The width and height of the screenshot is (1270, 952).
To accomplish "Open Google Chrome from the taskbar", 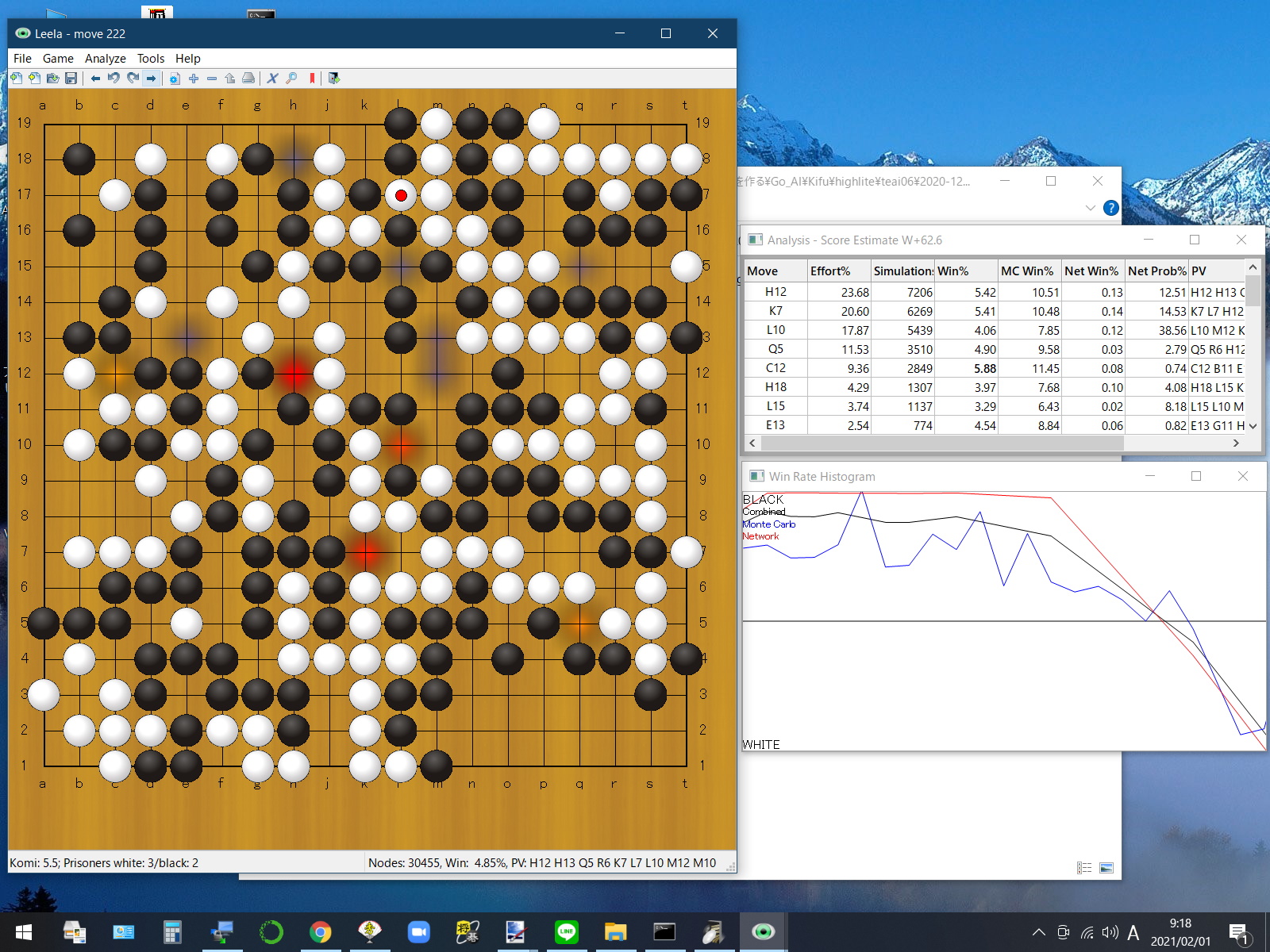I will click(320, 932).
